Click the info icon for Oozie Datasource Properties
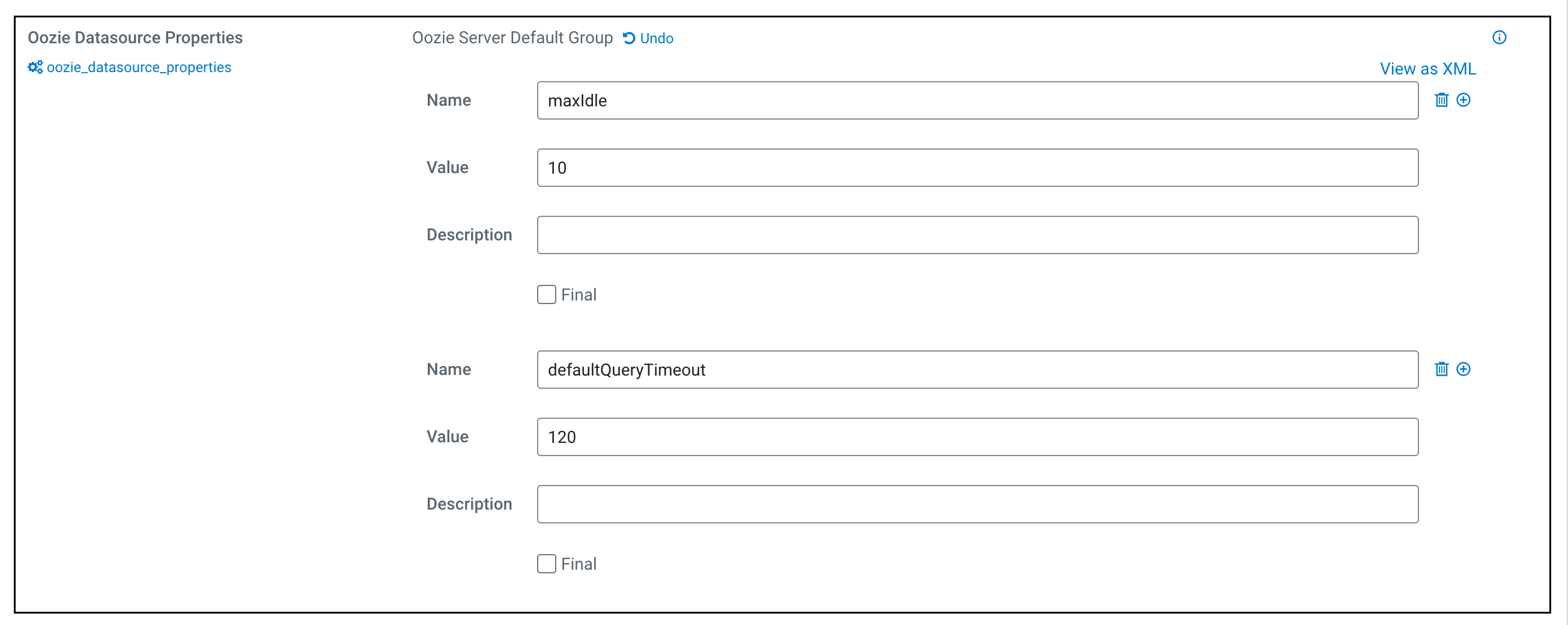 pos(1498,38)
